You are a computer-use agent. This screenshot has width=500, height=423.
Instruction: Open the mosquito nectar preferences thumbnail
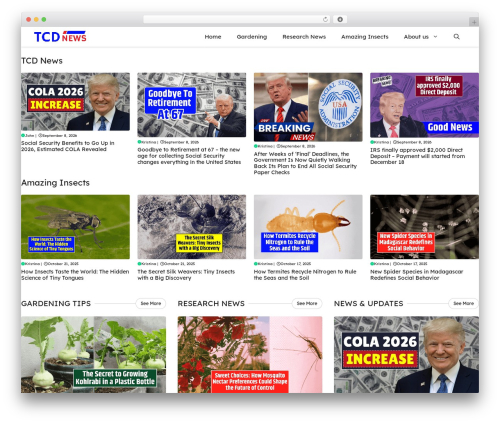click(x=250, y=354)
